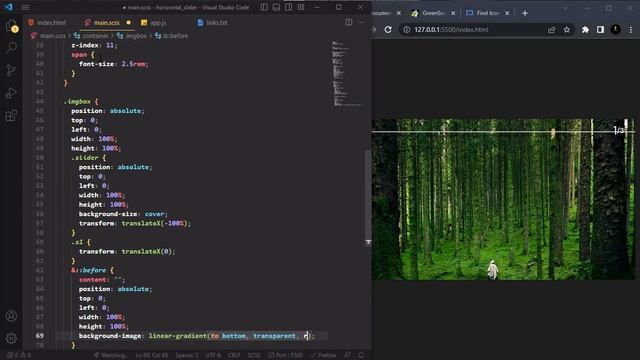
Task: Open a new browser tab
Action: 525,13
